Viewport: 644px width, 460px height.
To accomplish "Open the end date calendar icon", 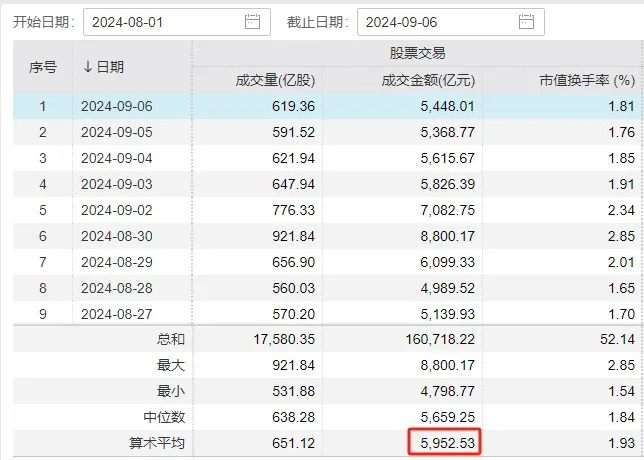I will coord(527,21).
